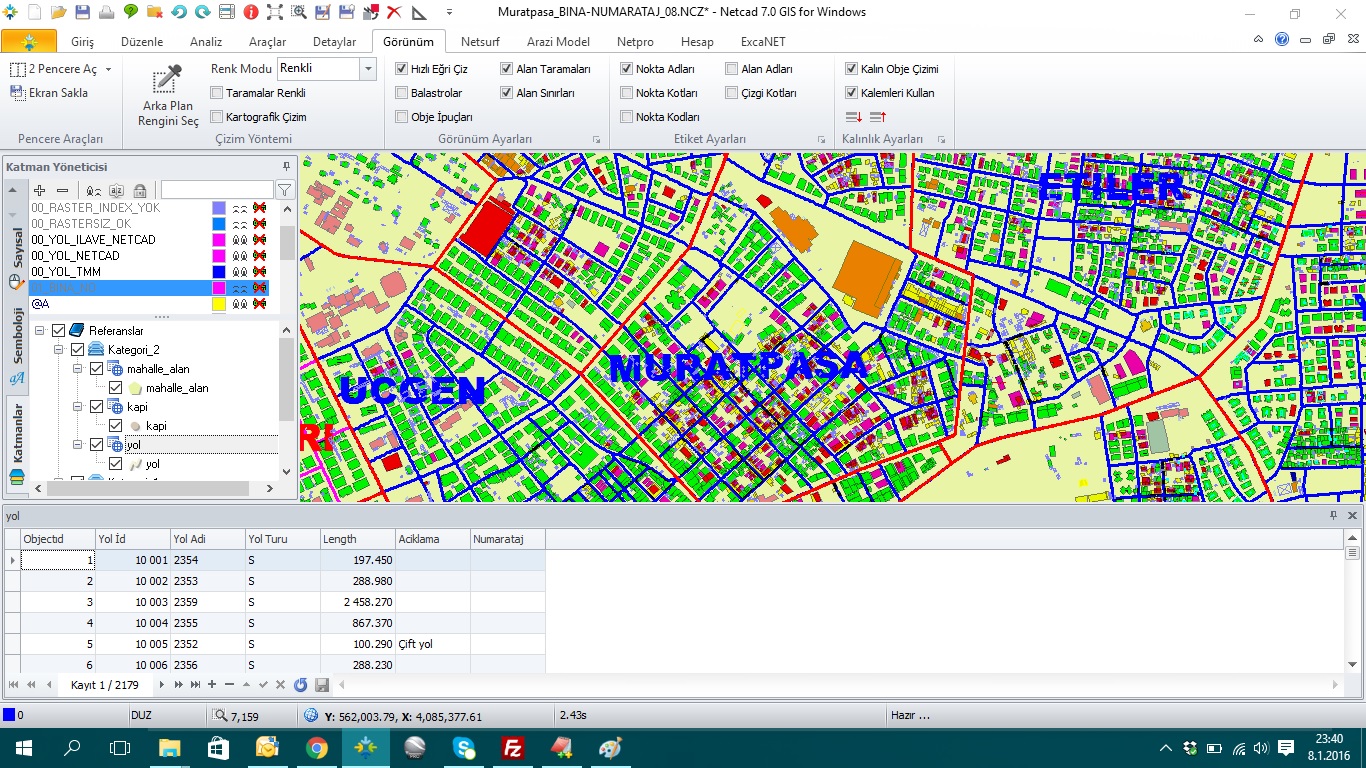Open the quick access toolbar customize dropdown
This screenshot has height=768, width=1366.
click(447, 13)
